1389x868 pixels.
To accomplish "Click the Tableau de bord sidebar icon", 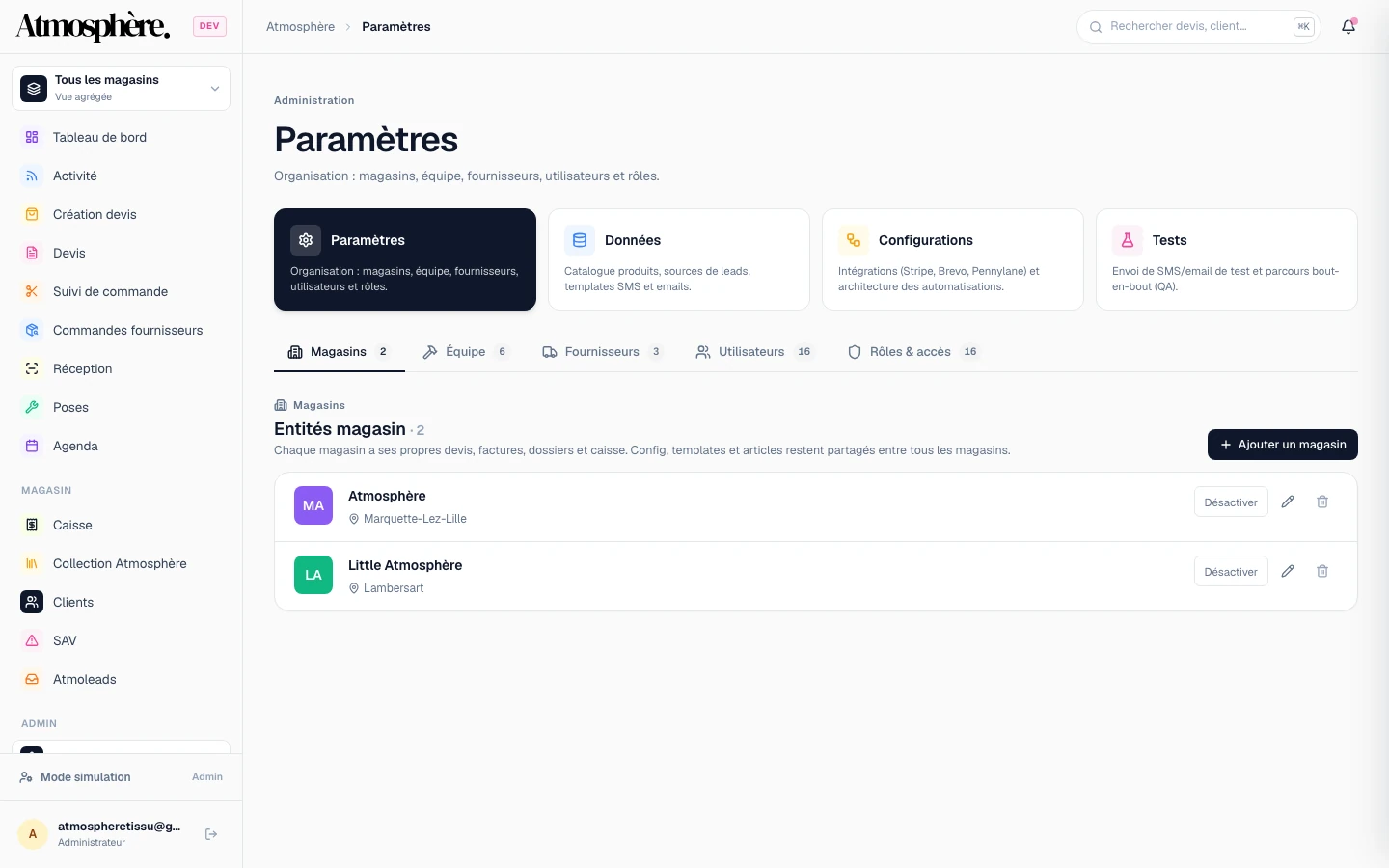I will click(32, 137).
